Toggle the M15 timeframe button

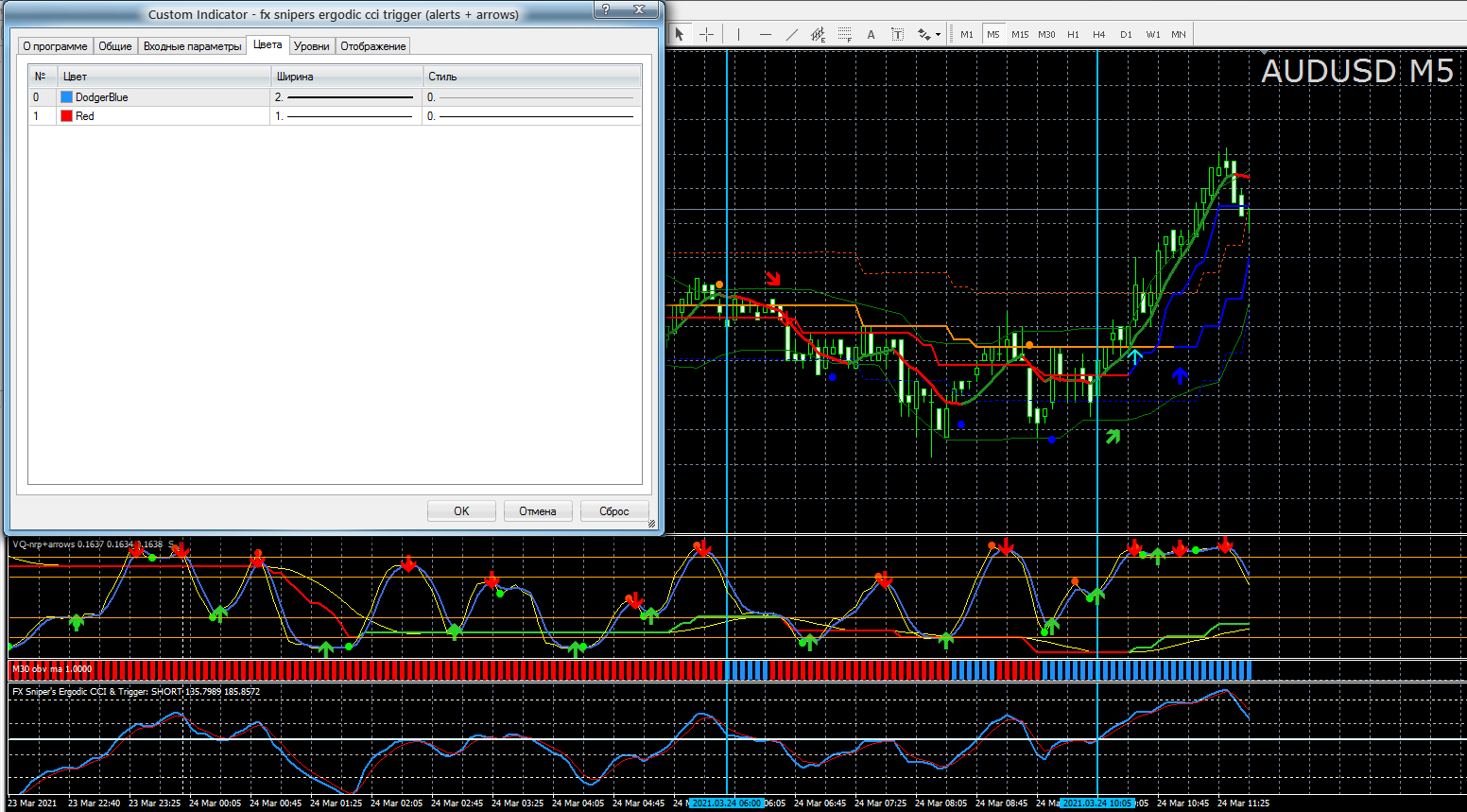point(1020,34)
